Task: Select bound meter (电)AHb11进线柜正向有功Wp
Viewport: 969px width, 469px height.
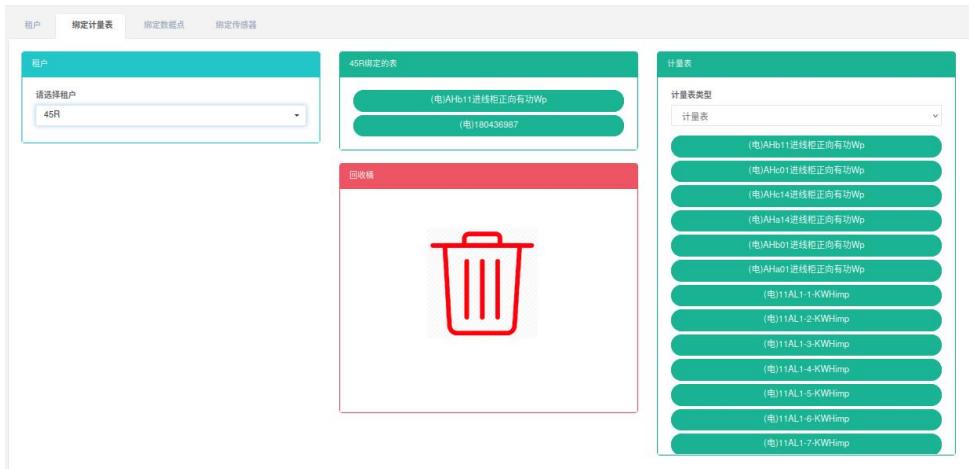Action: pyautogui.click(x=488, y=100)
